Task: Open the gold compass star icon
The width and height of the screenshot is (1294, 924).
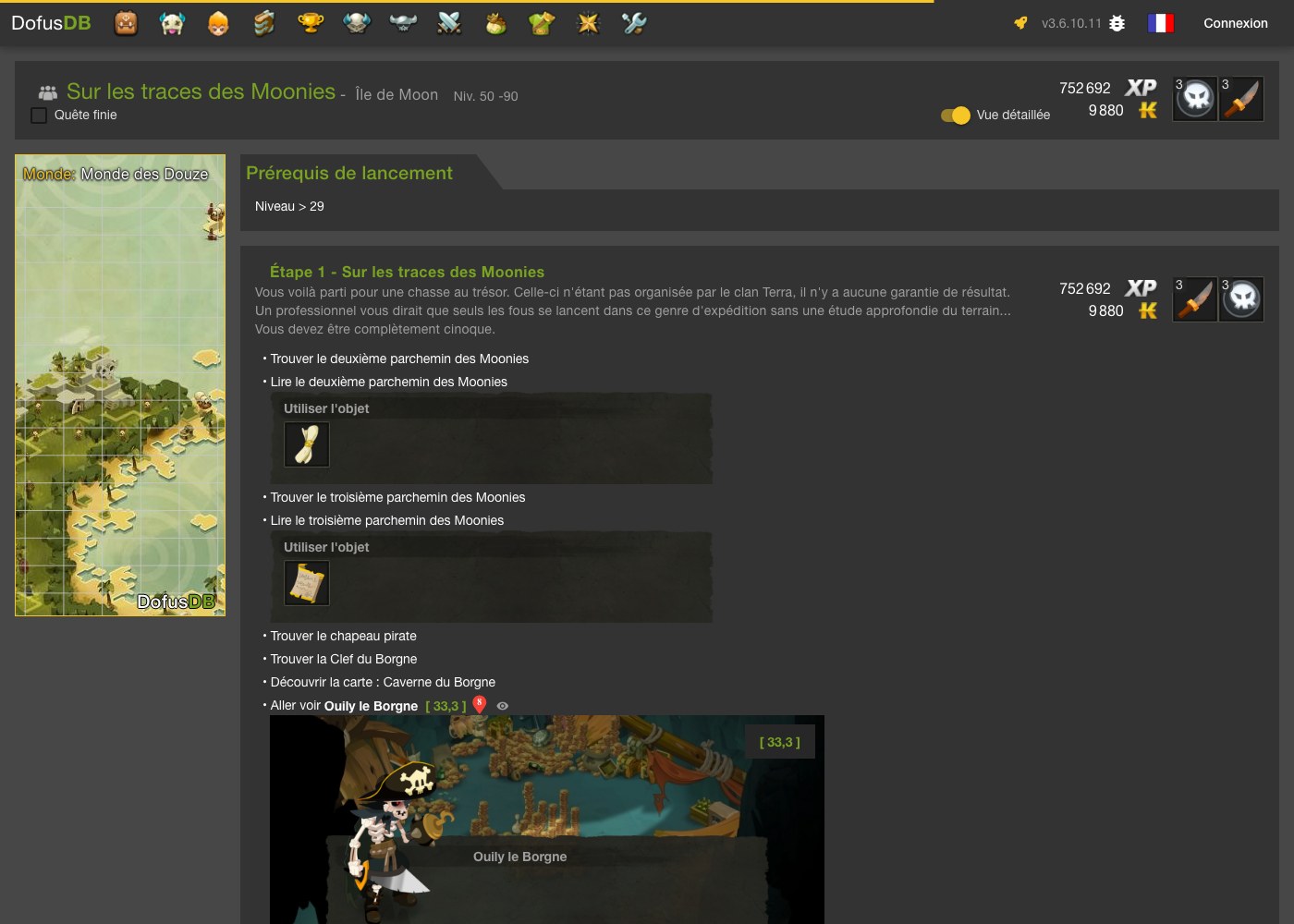Action: click(x=588, y=23)
